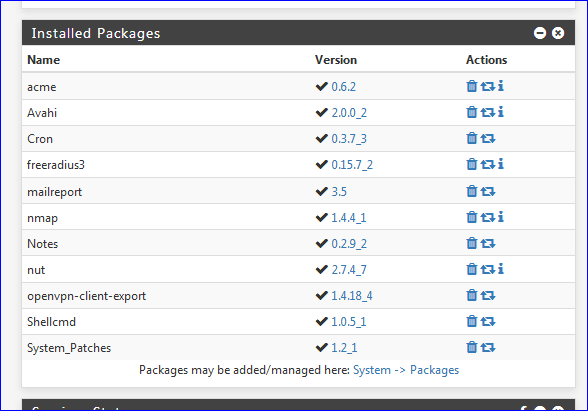This screenshot has height=411, width=588.
Task: View nut package info
Action: pyautogui.click(x=501, y=269)
